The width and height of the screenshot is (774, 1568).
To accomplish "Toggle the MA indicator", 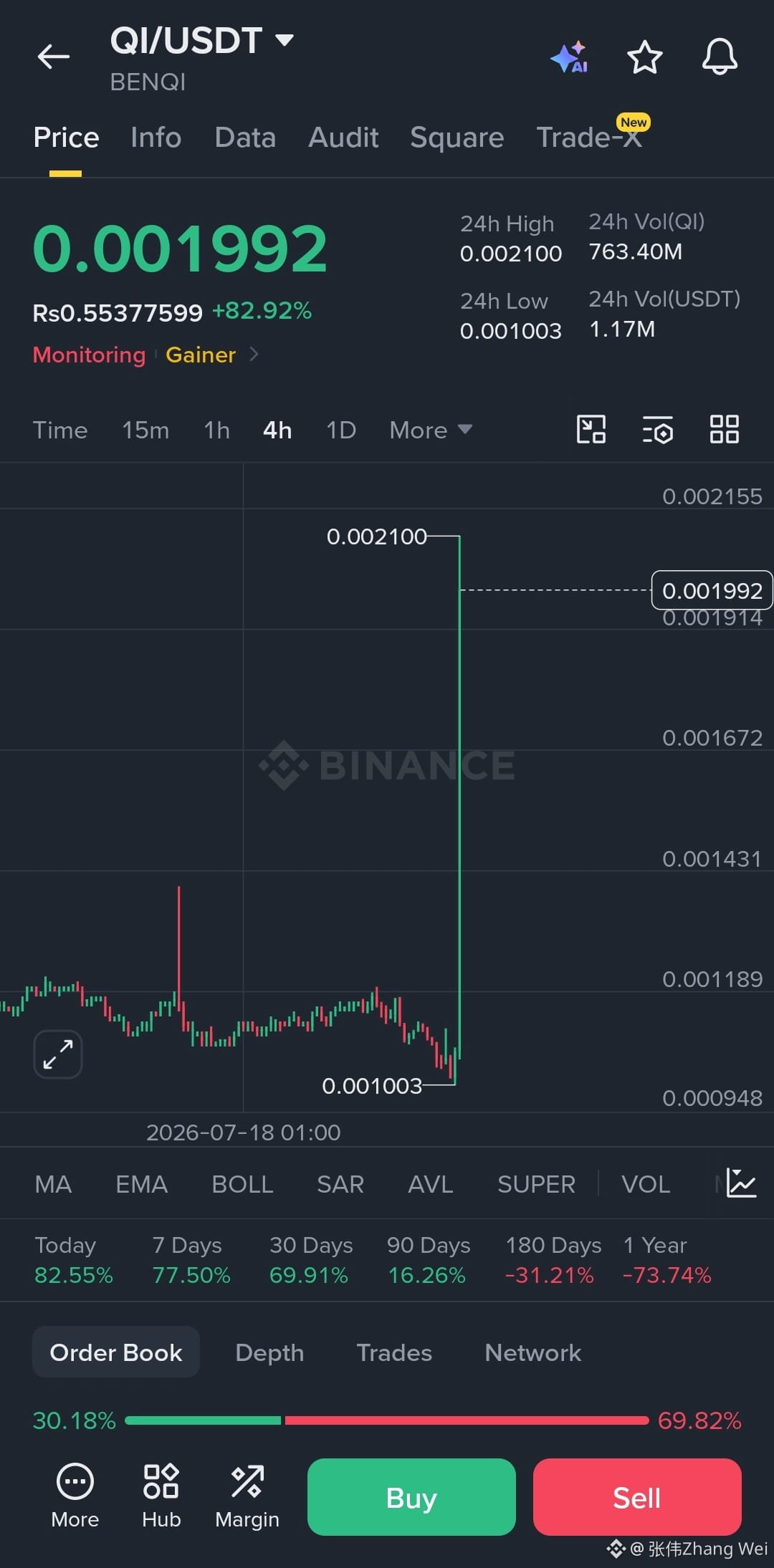I will (53, 1184).
